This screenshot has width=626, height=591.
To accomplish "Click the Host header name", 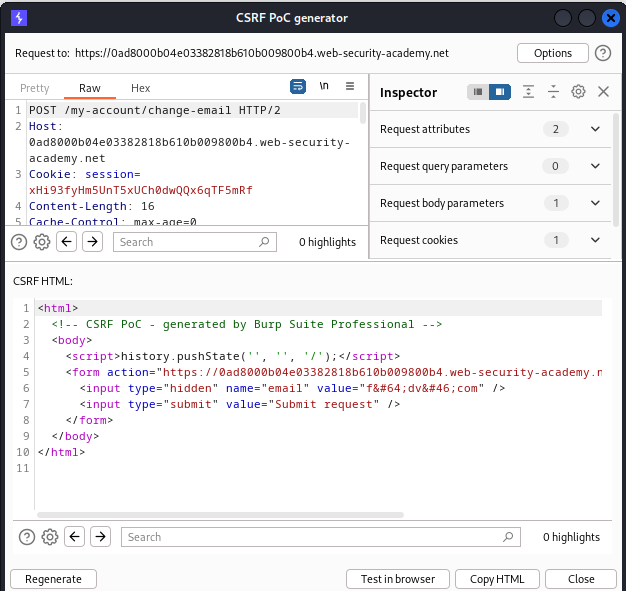I will 43,126.
